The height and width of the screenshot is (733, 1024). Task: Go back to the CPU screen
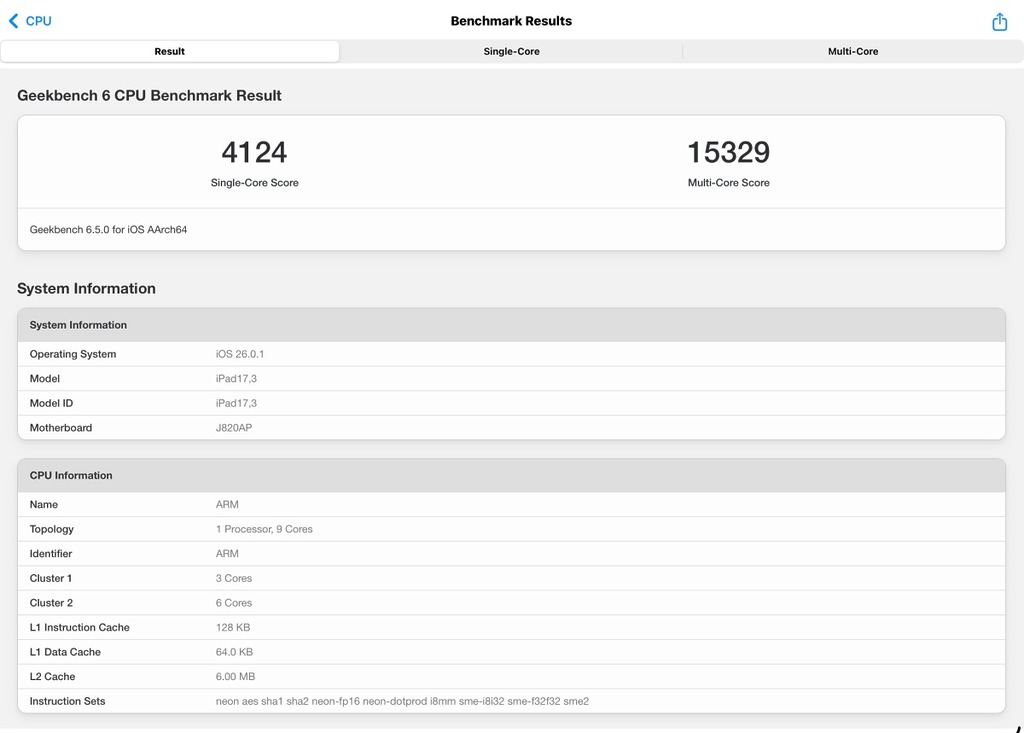pos(30,21)
